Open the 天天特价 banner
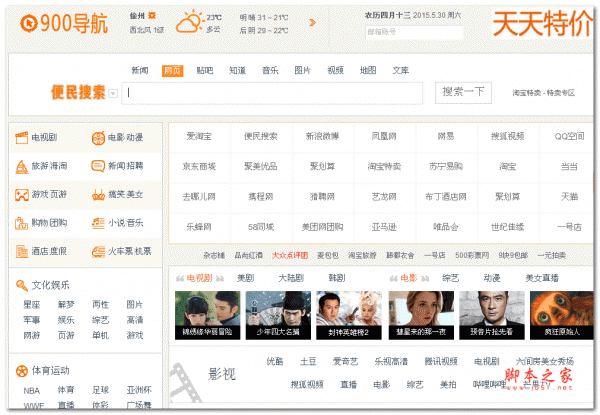Screen dimensions: 600x415 pos(543,24)
